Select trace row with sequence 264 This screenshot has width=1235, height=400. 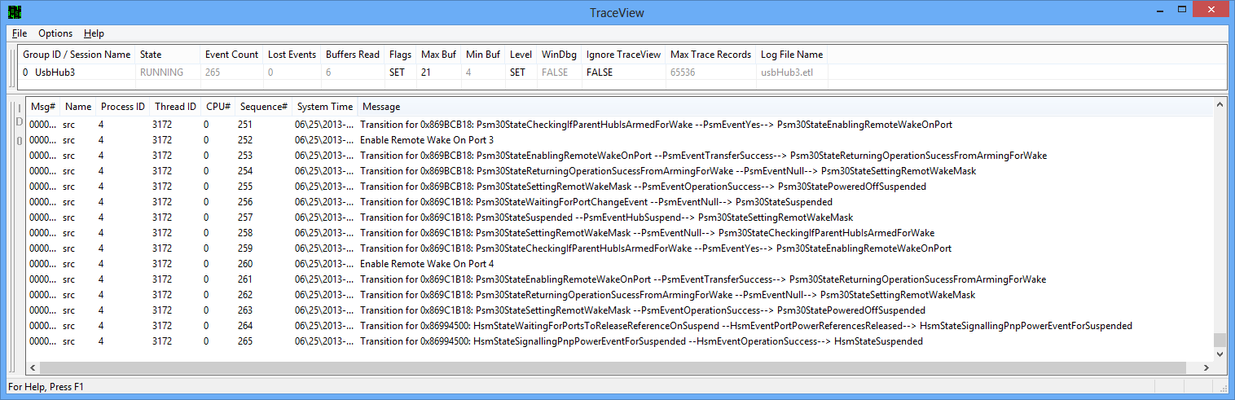[x=619, y=326]
